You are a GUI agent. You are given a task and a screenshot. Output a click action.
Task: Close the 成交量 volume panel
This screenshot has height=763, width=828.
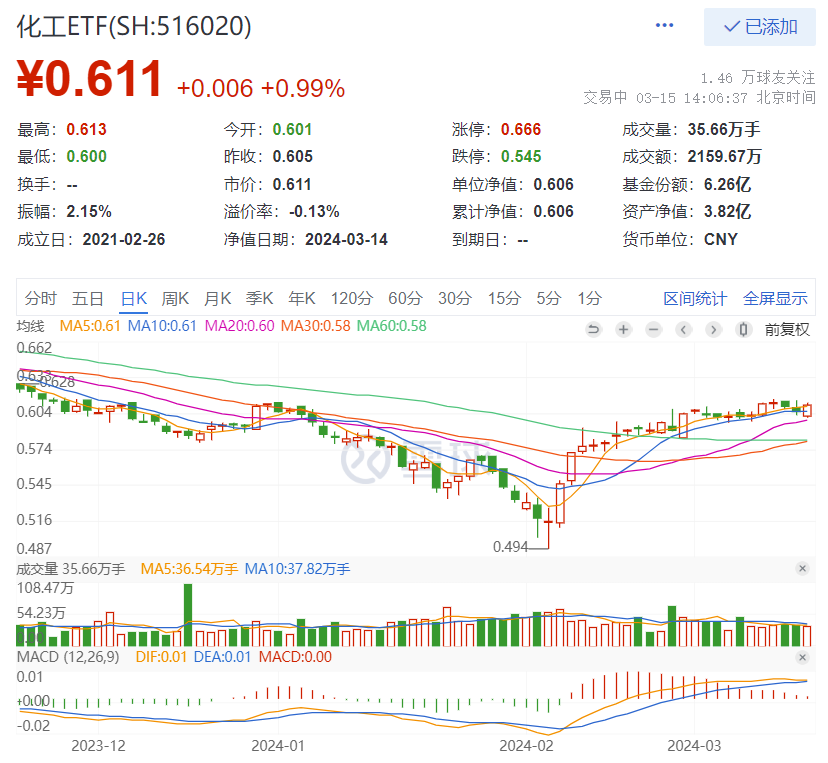coord(803,568)
